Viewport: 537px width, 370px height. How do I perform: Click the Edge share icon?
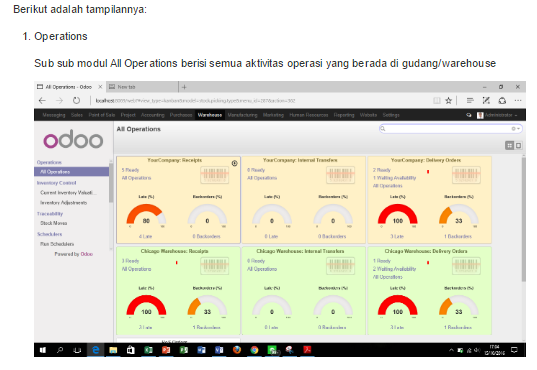pos(502,100)
